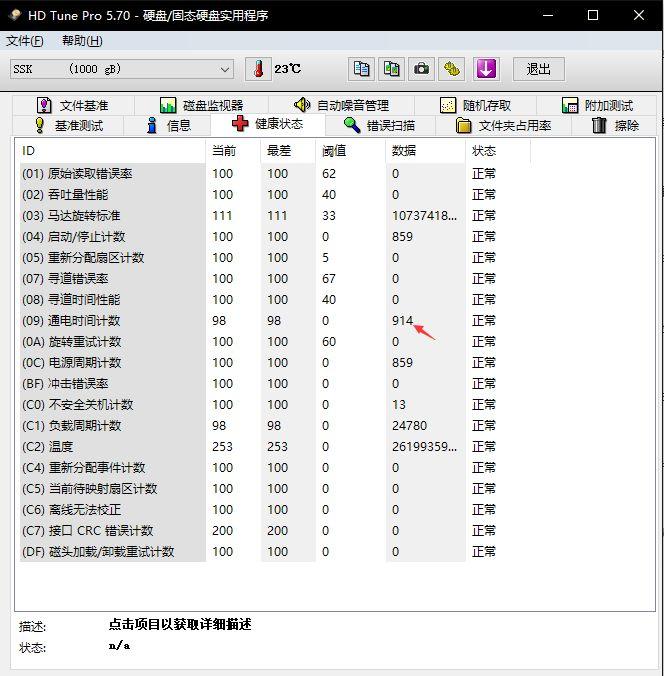The width and height of the screenshot is (664, 676).
Task: Open the 帮助(H) menu
Action: click(x=82, y=41)
